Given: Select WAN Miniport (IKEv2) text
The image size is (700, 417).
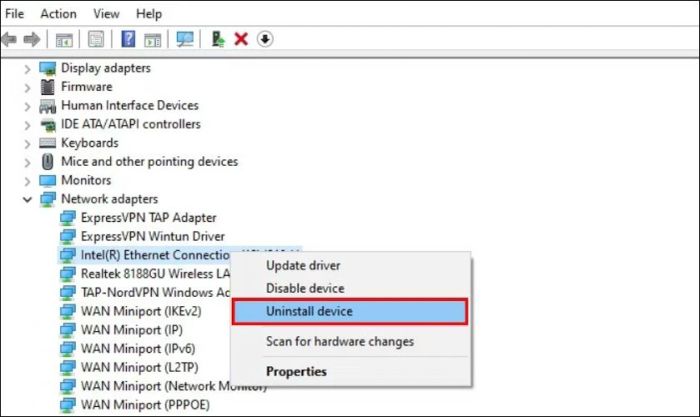Looking at the screenshot, I should [x=141, y=311].
